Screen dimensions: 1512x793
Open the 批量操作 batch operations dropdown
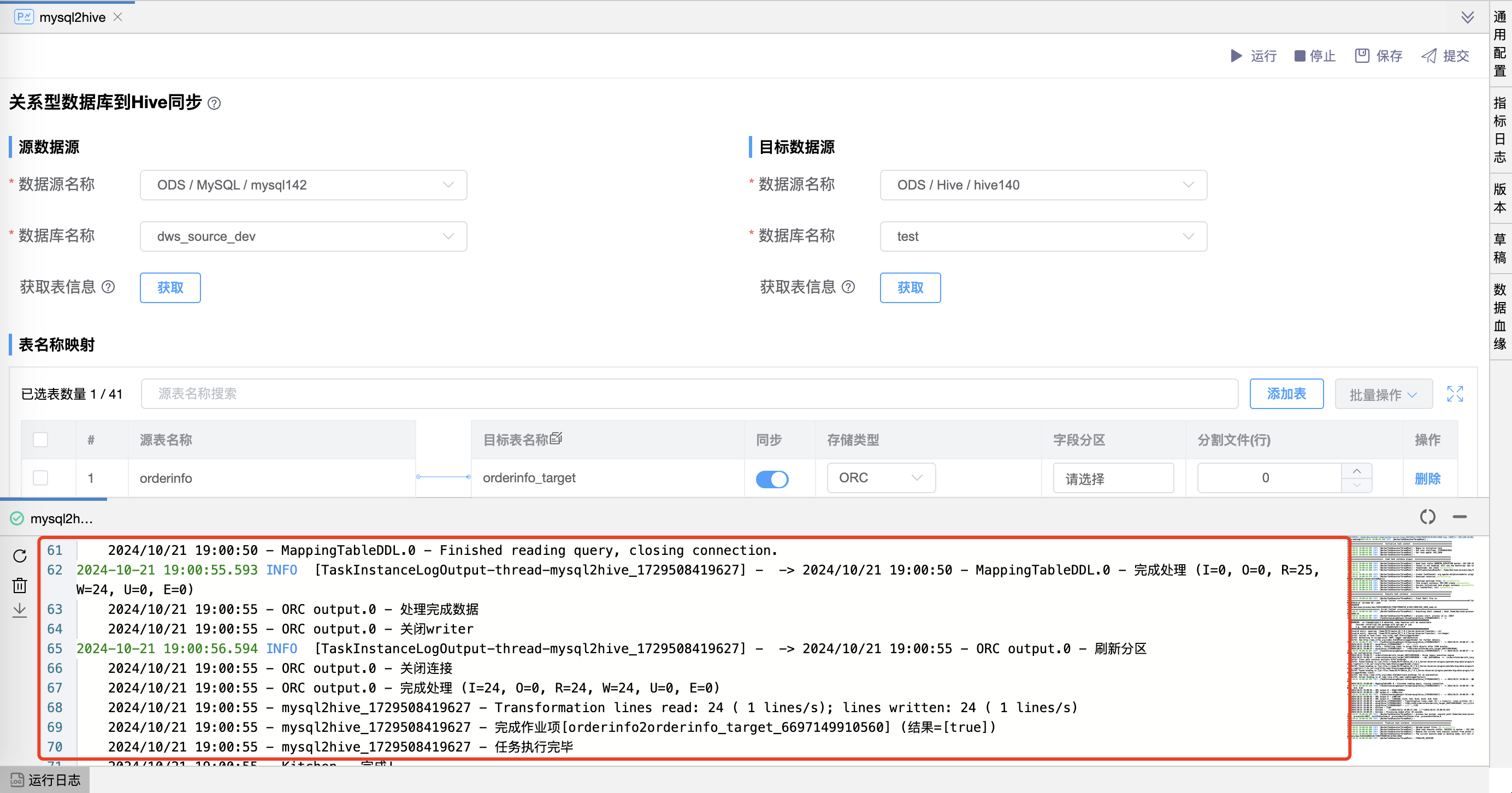1383,394
